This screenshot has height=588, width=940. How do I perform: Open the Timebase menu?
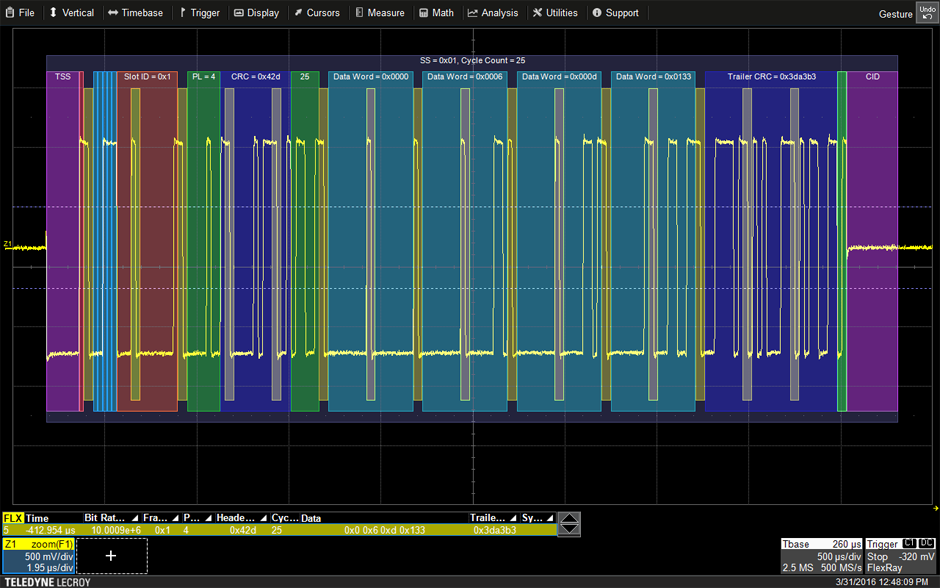[x=135, y=13]
